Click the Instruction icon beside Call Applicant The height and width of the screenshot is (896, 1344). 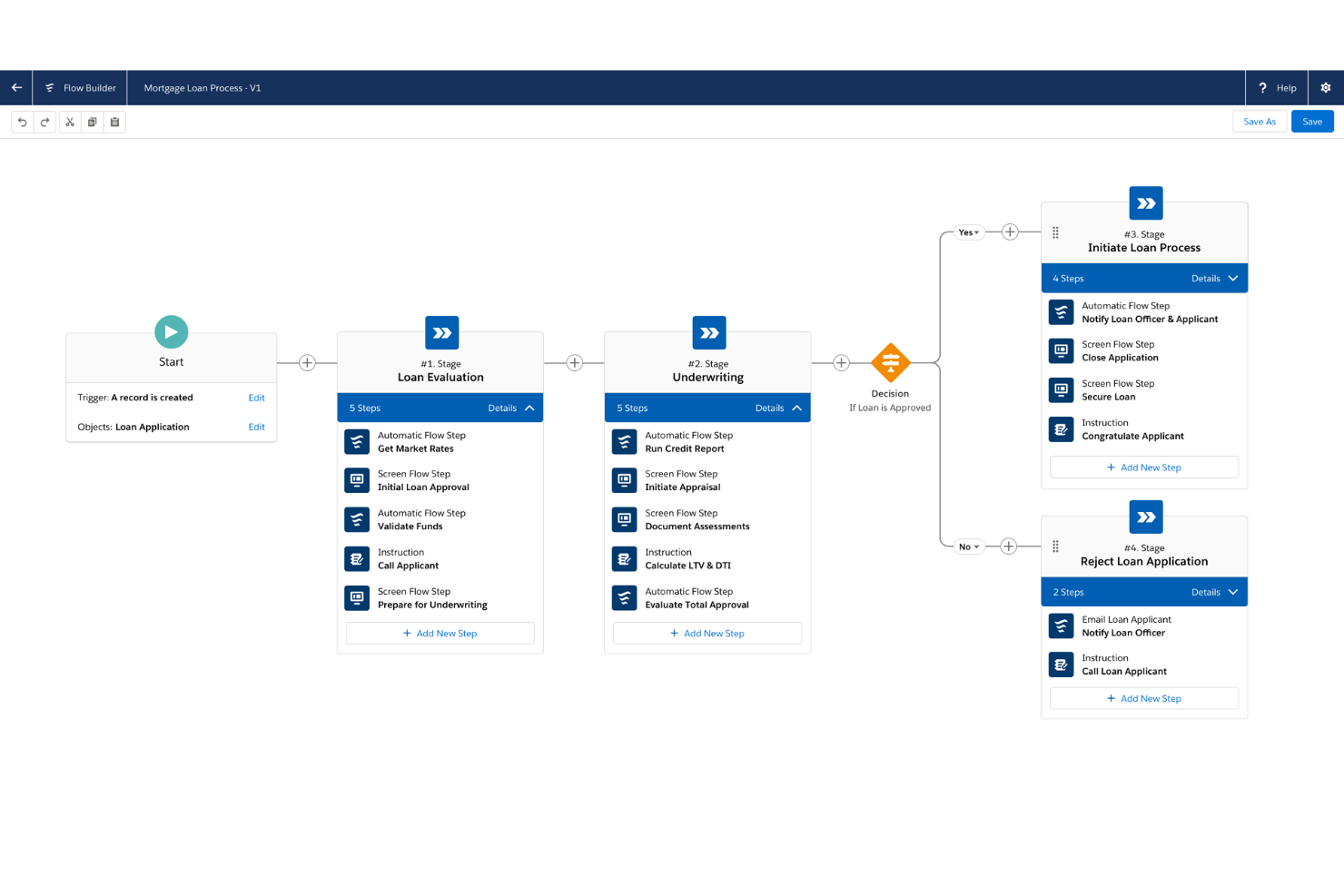coord(357,558)
